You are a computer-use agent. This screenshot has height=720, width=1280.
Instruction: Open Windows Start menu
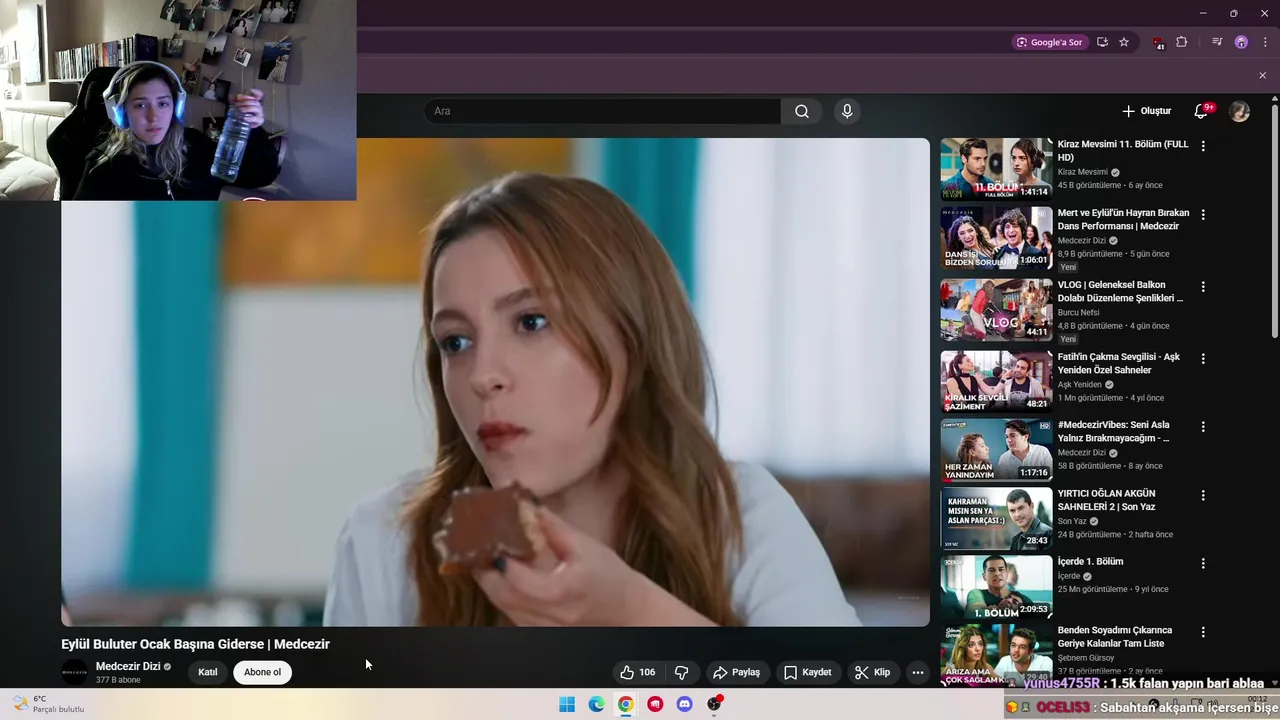[x=567, y=704]
